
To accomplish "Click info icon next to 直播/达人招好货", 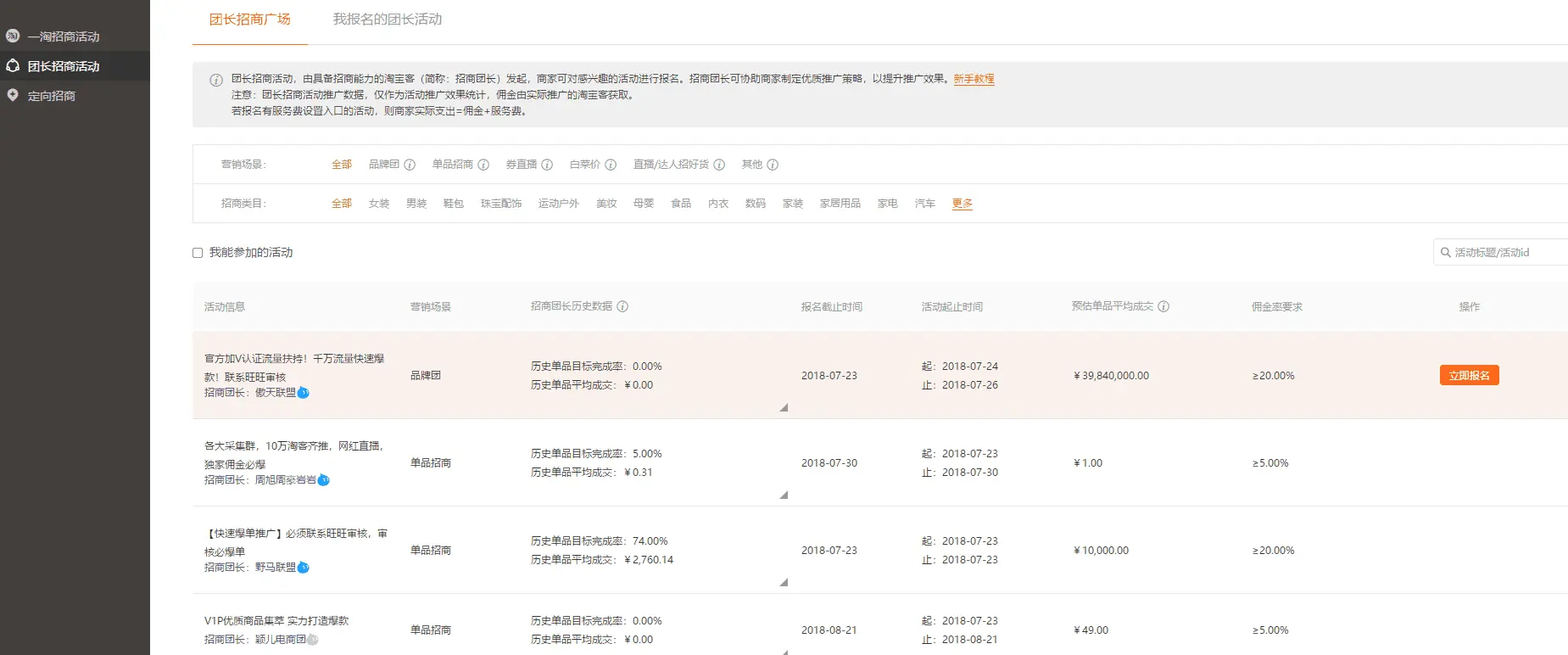I will coord(719,165).
